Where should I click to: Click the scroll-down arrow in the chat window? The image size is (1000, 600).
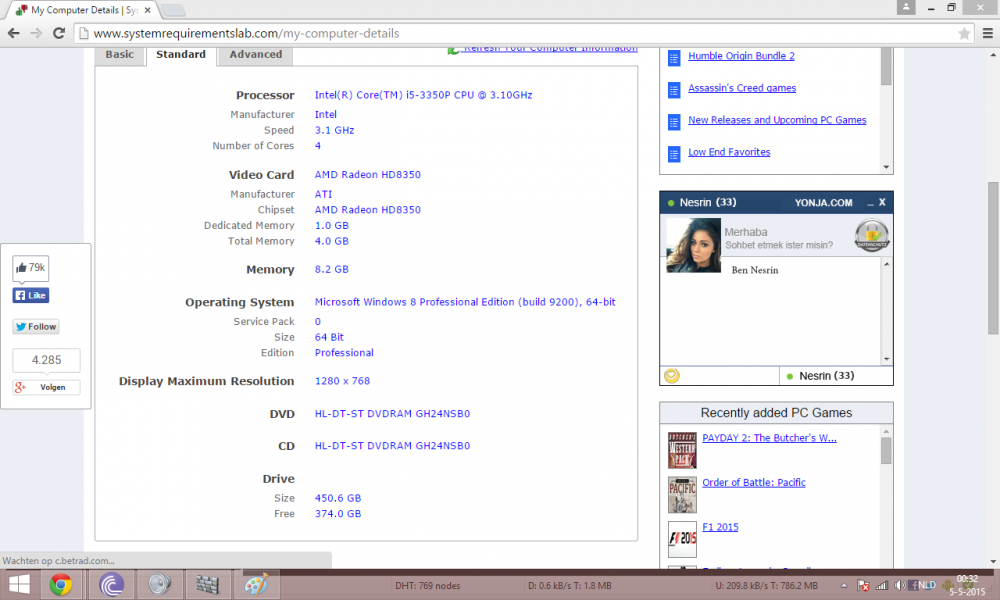(886, 359)
